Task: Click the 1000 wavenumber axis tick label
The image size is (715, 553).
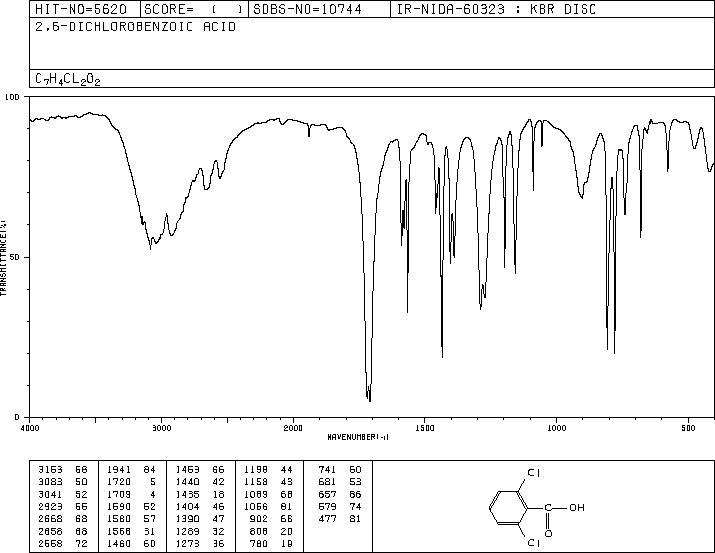Action: click(556, 428)
